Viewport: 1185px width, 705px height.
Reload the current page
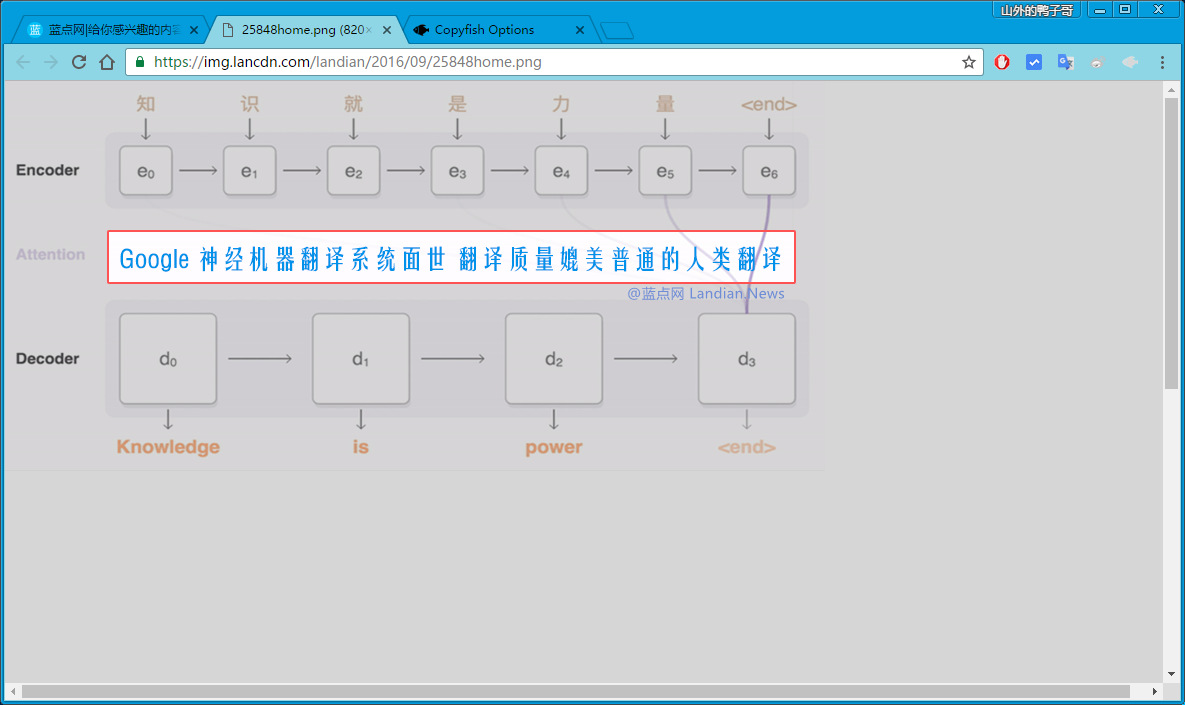pyautogui.click(x=79, y=62)
